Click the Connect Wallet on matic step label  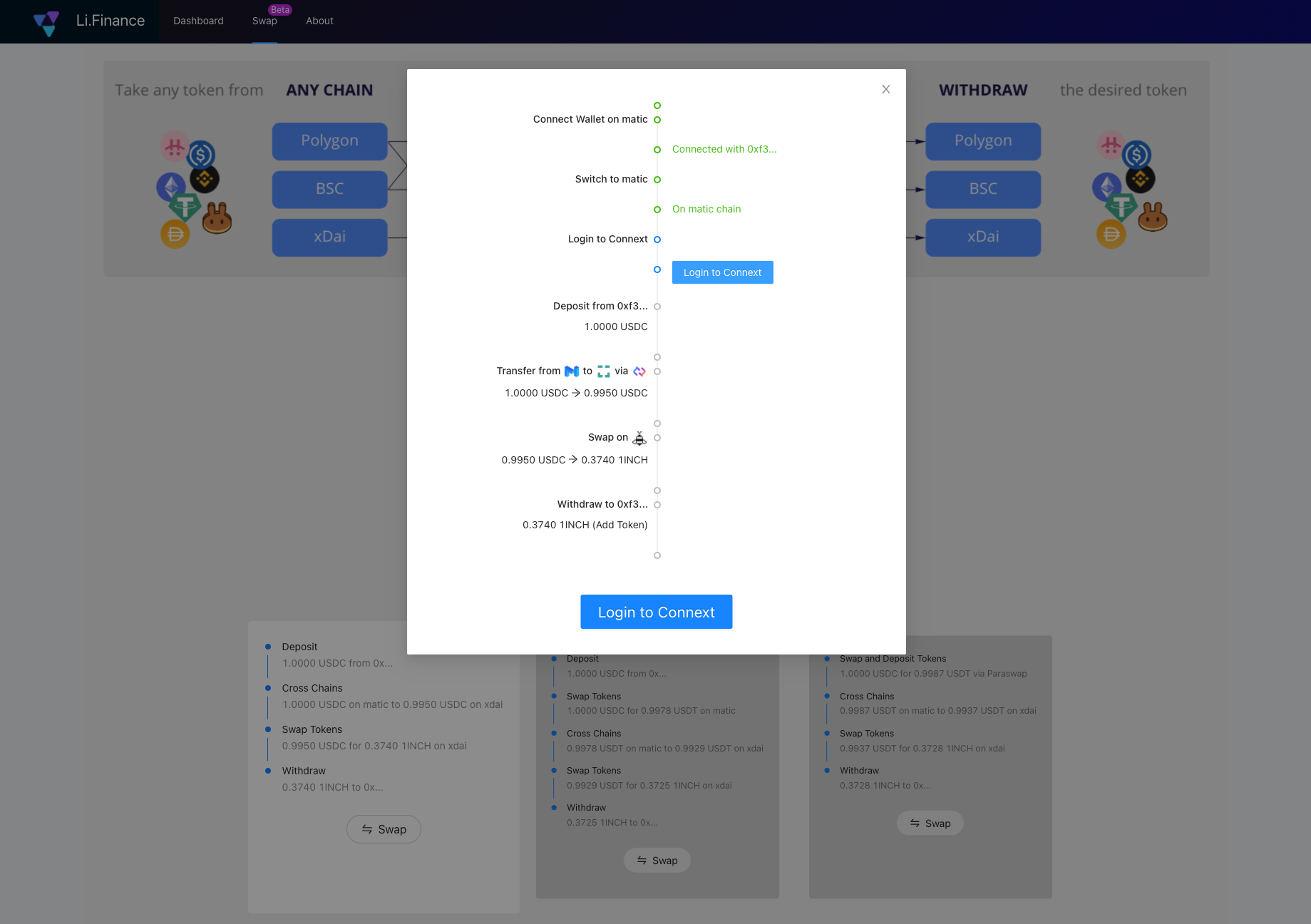590,119
